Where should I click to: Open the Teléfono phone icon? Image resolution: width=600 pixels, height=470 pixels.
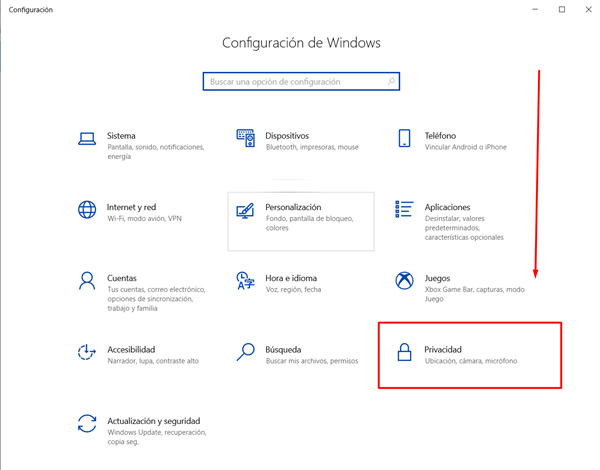[404, 138]
